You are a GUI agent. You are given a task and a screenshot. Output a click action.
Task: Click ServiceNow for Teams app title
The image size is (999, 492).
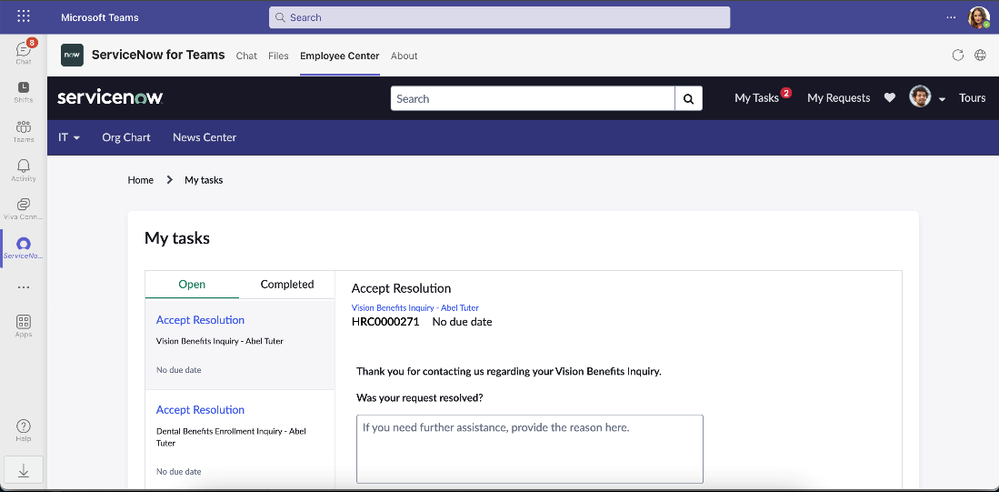point(158,55)
